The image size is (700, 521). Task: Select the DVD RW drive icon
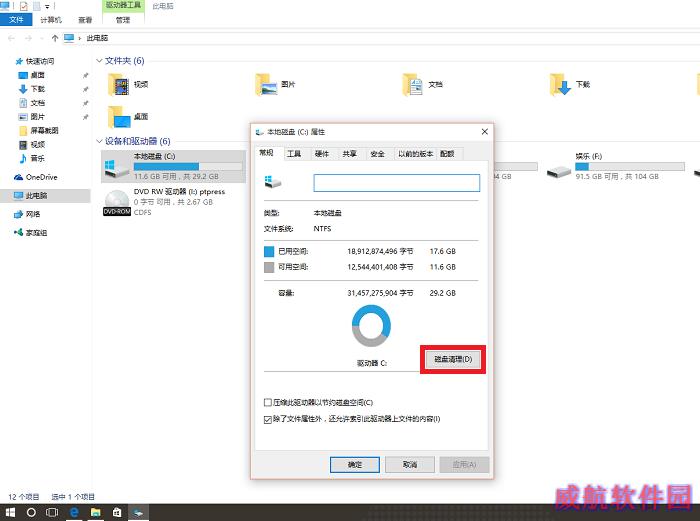117,202
